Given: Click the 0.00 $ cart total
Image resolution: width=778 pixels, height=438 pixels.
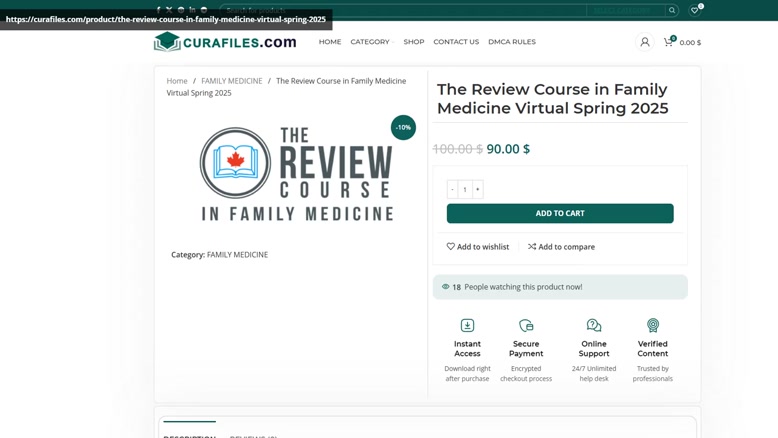Looking at the screenshot, I should click(x=690, y=43).
